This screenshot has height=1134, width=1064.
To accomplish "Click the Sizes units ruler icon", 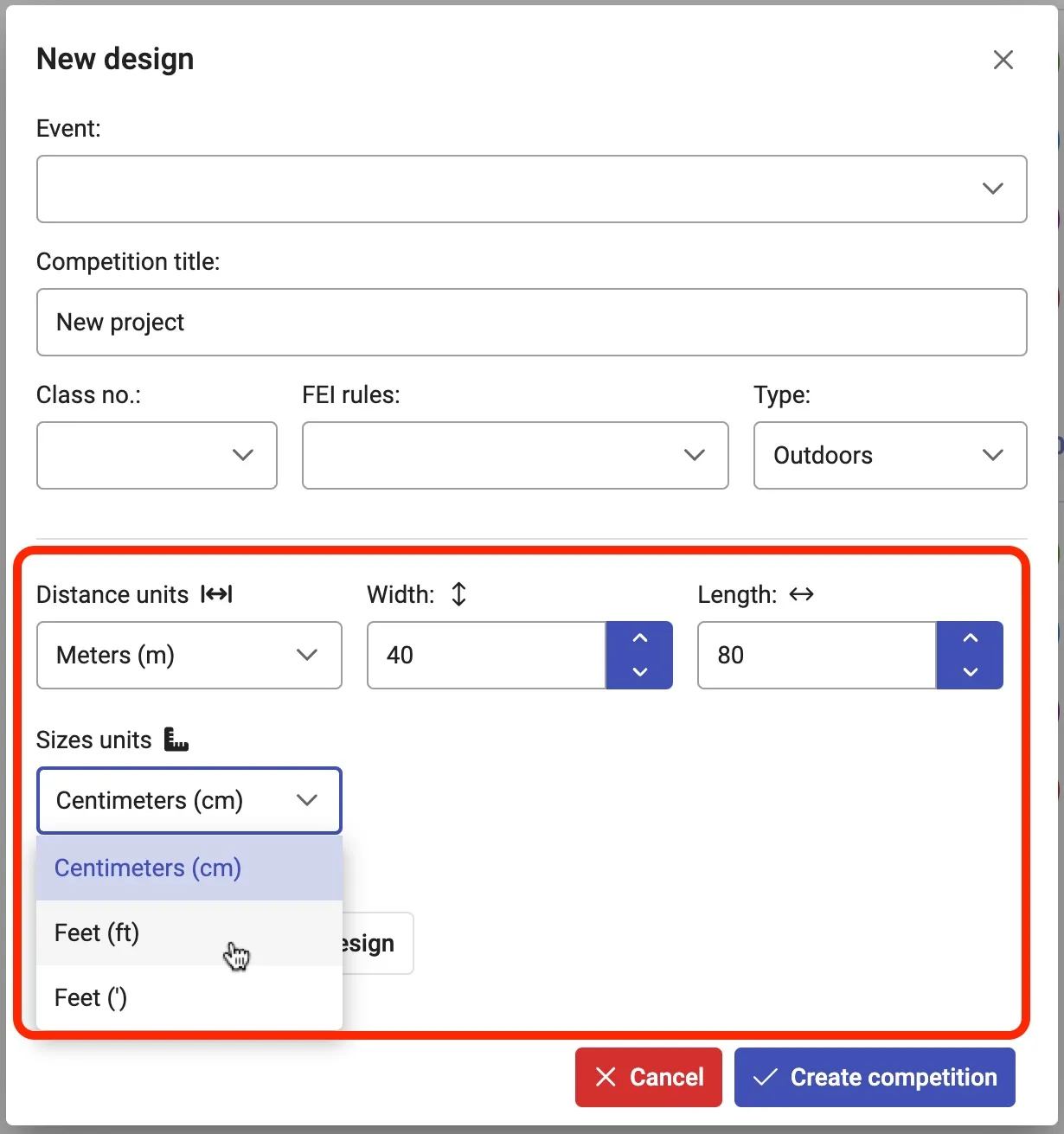I will click(x=176, y=740).
